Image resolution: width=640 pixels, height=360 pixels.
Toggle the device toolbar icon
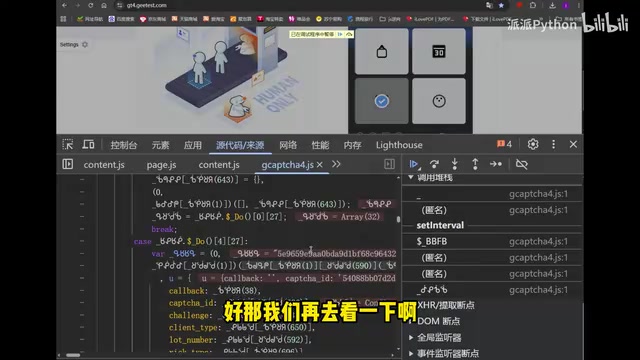pyautogui.click(x=88, y=144)
